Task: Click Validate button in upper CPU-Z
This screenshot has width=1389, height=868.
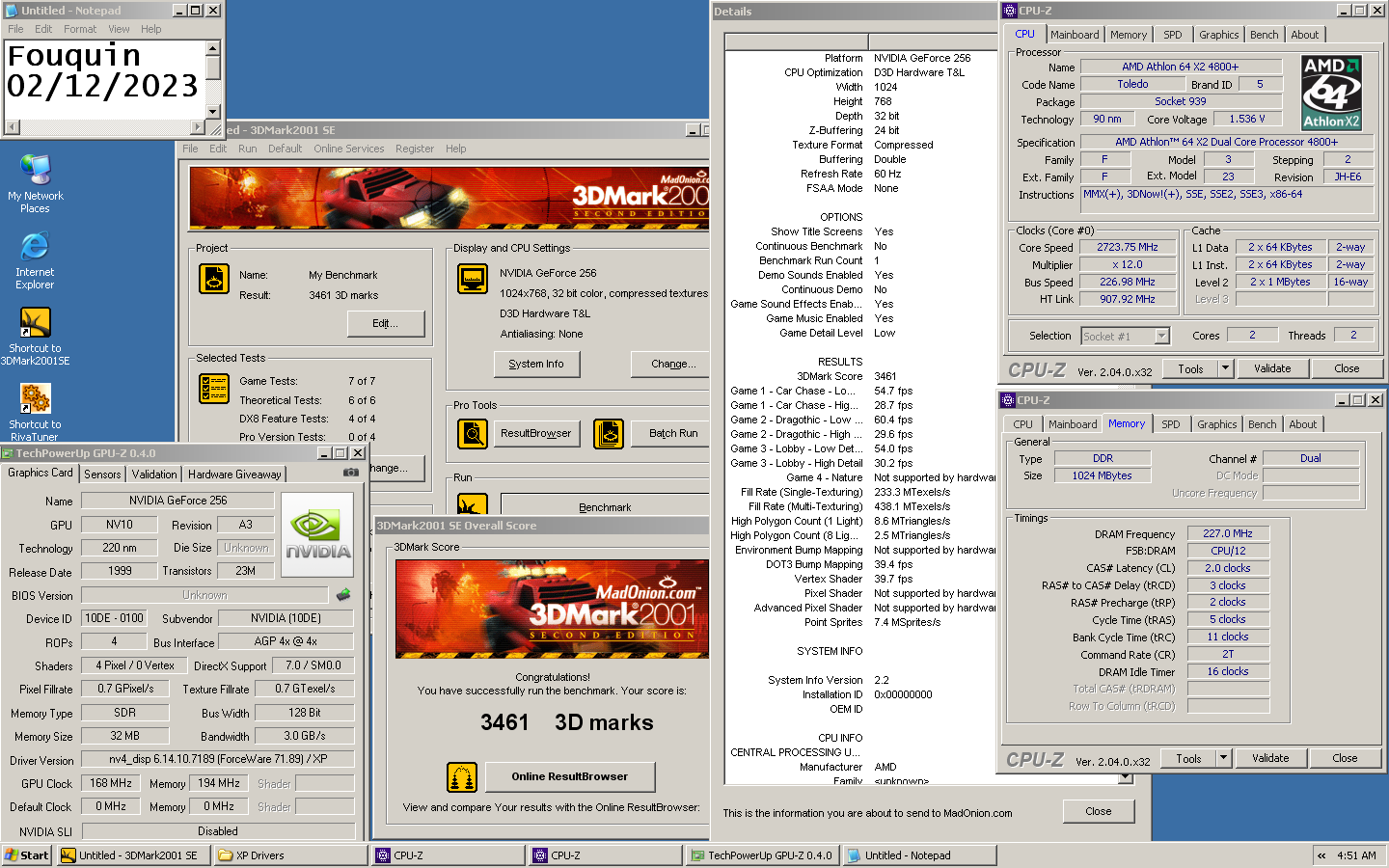Action: [1272, 368]
